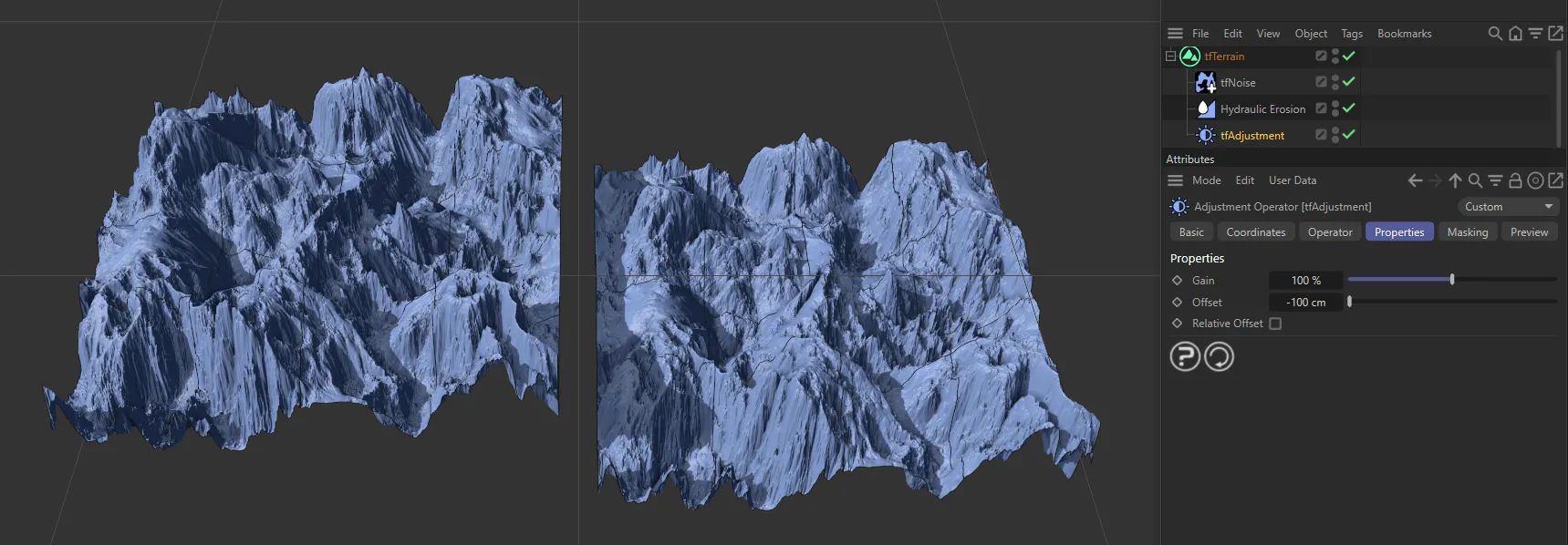This screenshot has height=545, width=1568.
Task: Click the Hydraulic Erosion droplet icon
Action: click(x=1205, y=108)
